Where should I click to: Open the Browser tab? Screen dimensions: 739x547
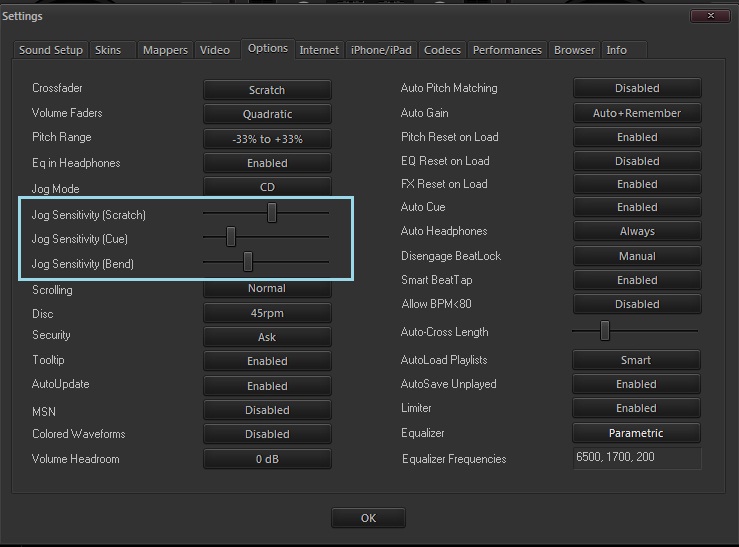click(574, 50)
